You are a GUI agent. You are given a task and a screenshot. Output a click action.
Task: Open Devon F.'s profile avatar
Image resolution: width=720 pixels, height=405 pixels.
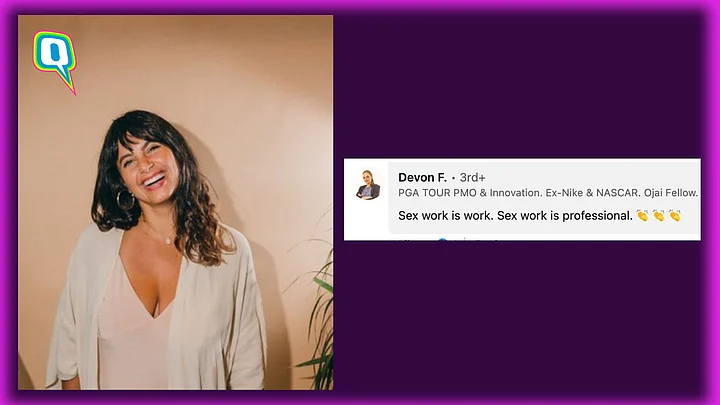(368, 185)
